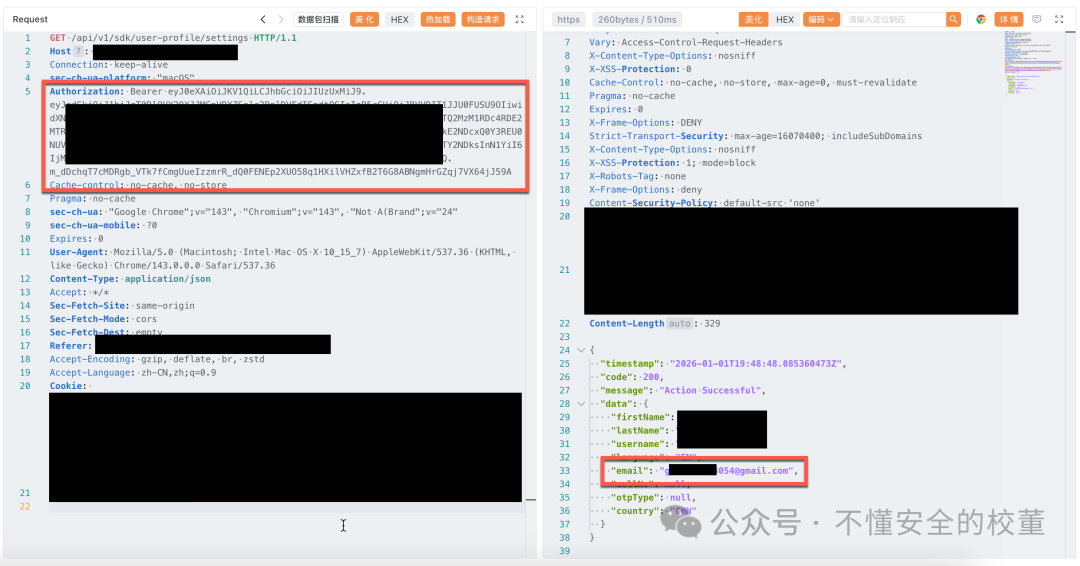The width and height of the screenshot is (1080, 566).
Task: Switch response view to HEX
Action: [785, 19]
